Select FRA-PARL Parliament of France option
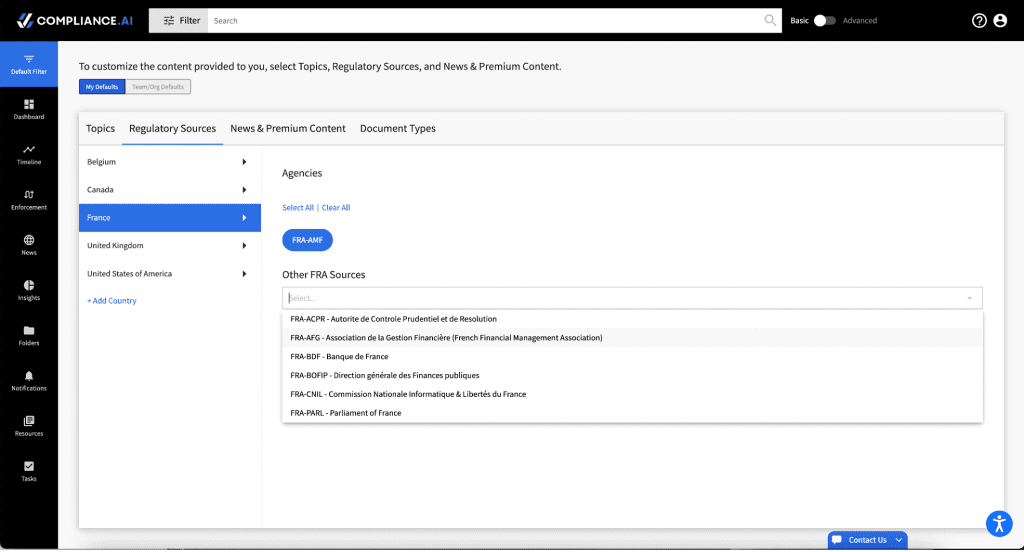Image resolution: width=1024 pixels, height=552 pixels. [632, 414]
